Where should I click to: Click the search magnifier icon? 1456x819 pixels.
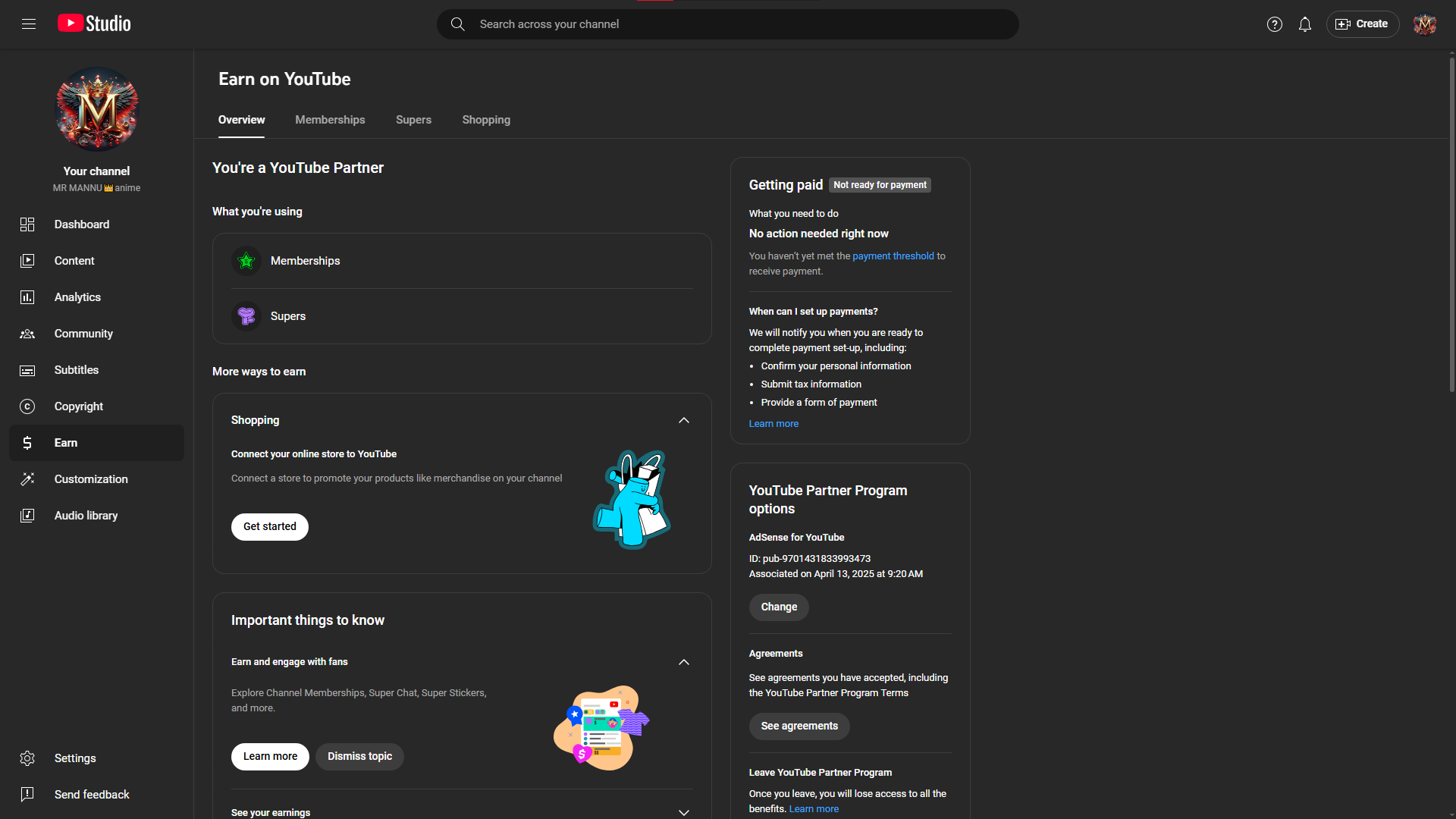(x=457, y=24)
